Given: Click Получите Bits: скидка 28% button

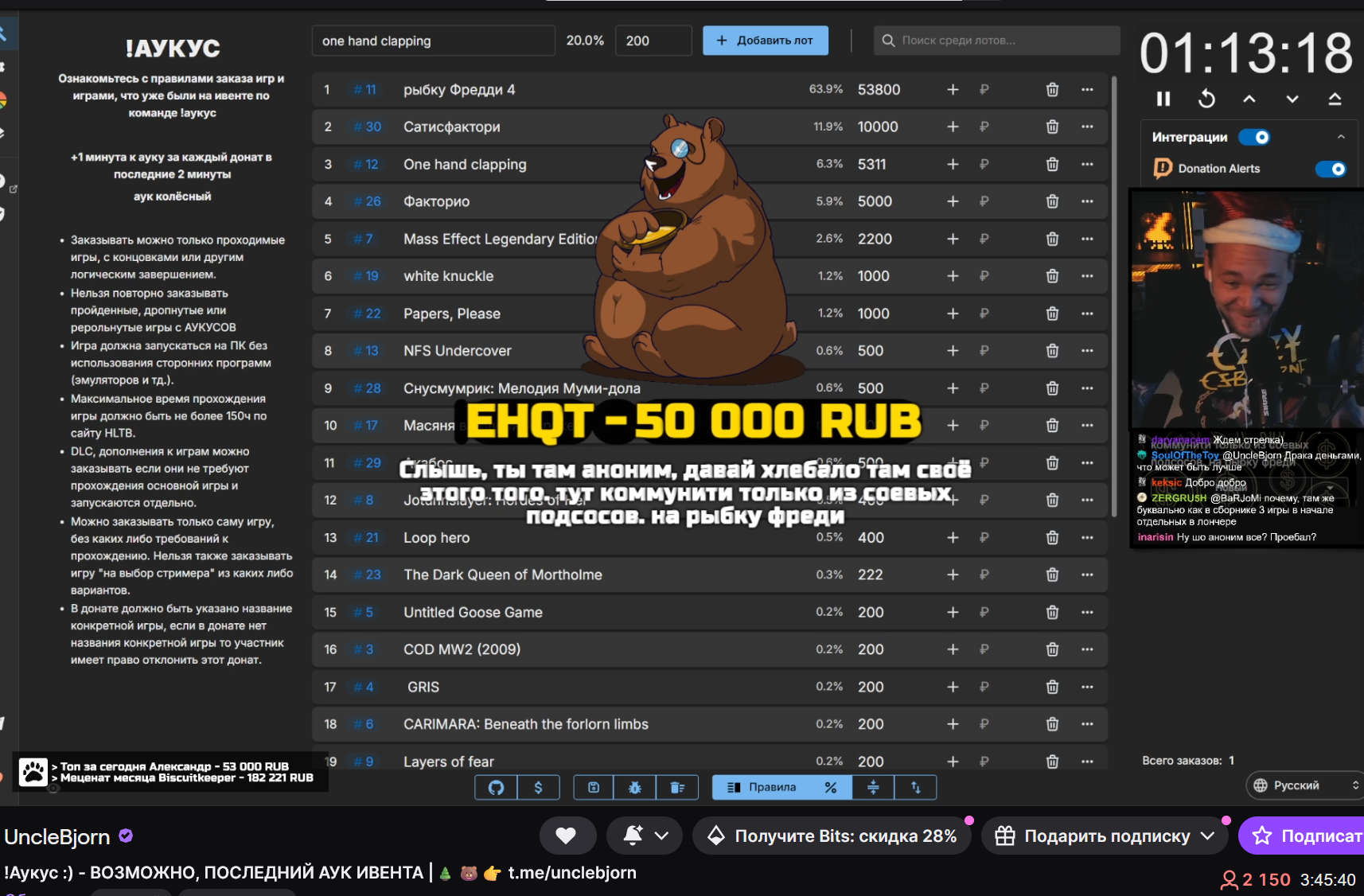Looking at the screenshot, I should point(832,836).
